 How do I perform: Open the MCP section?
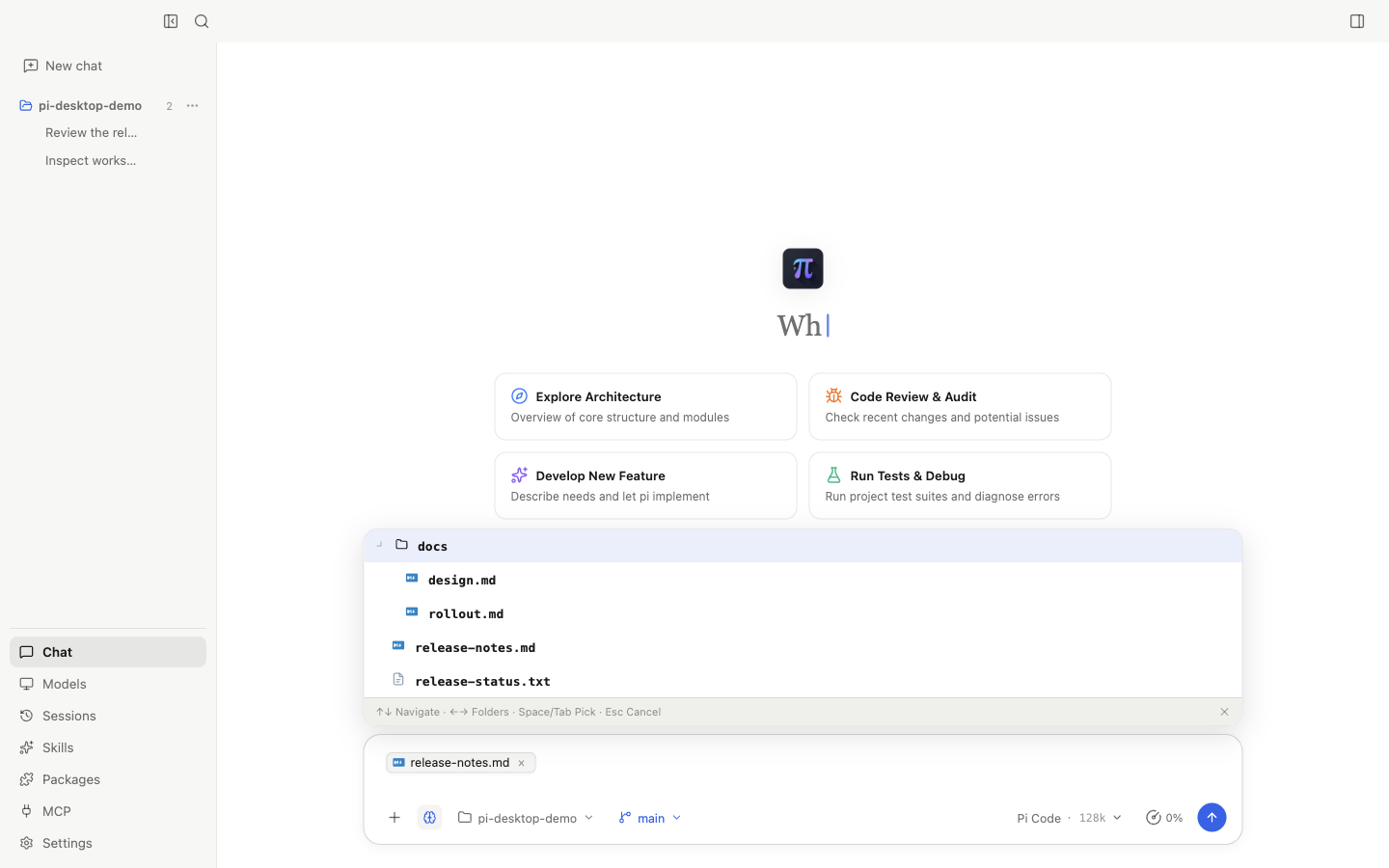(x=108, y=811)
